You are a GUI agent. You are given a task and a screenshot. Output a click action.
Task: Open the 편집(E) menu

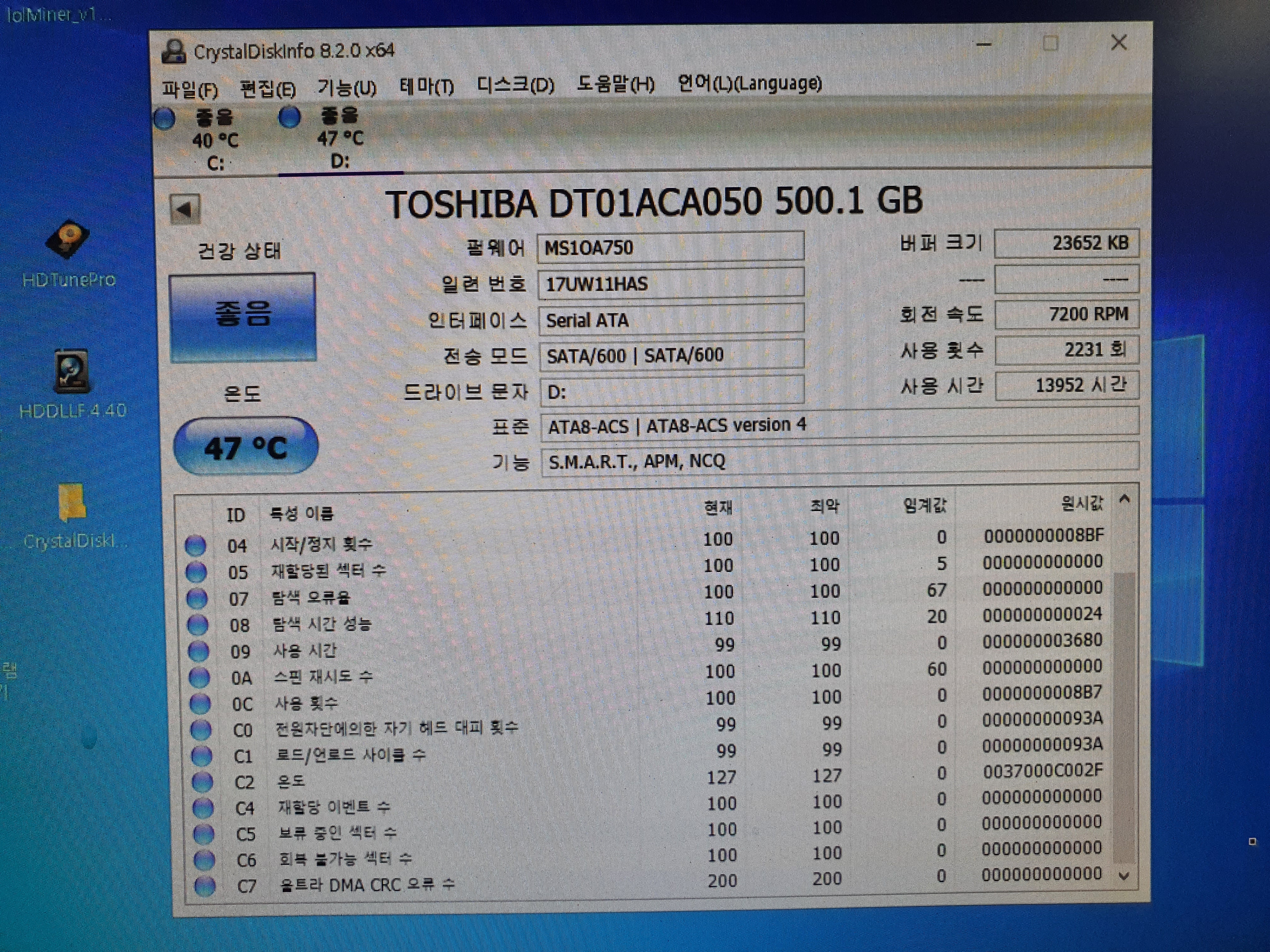267,89
